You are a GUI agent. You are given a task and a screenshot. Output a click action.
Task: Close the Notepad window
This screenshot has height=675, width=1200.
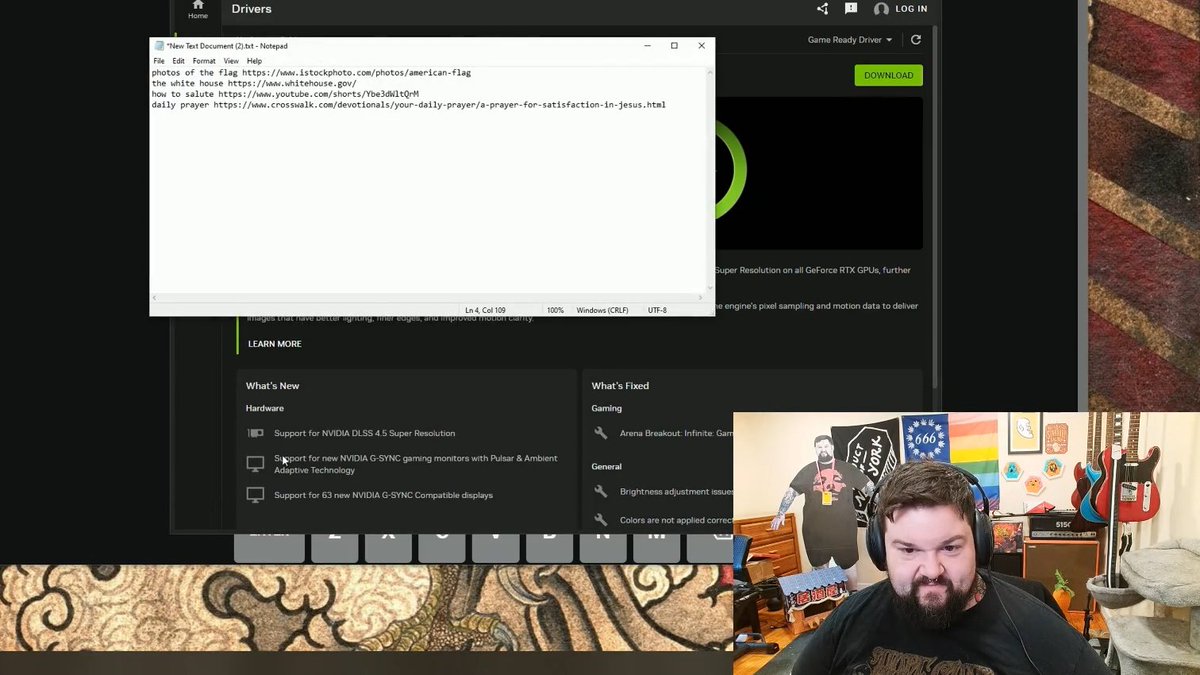tap(701, 45)
